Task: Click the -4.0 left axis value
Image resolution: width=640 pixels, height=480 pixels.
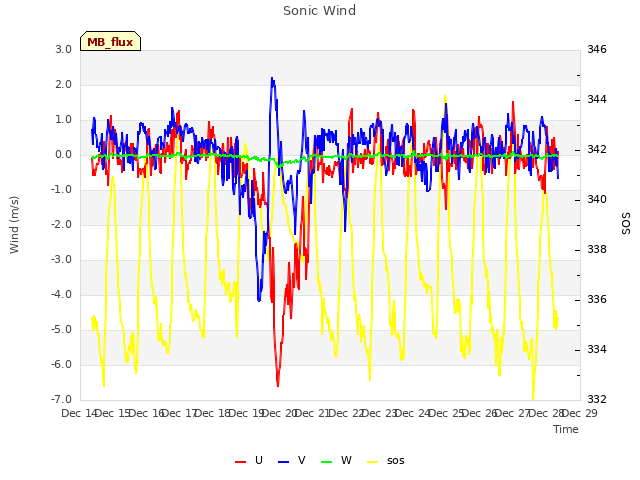Action: [x=62, y=295]
